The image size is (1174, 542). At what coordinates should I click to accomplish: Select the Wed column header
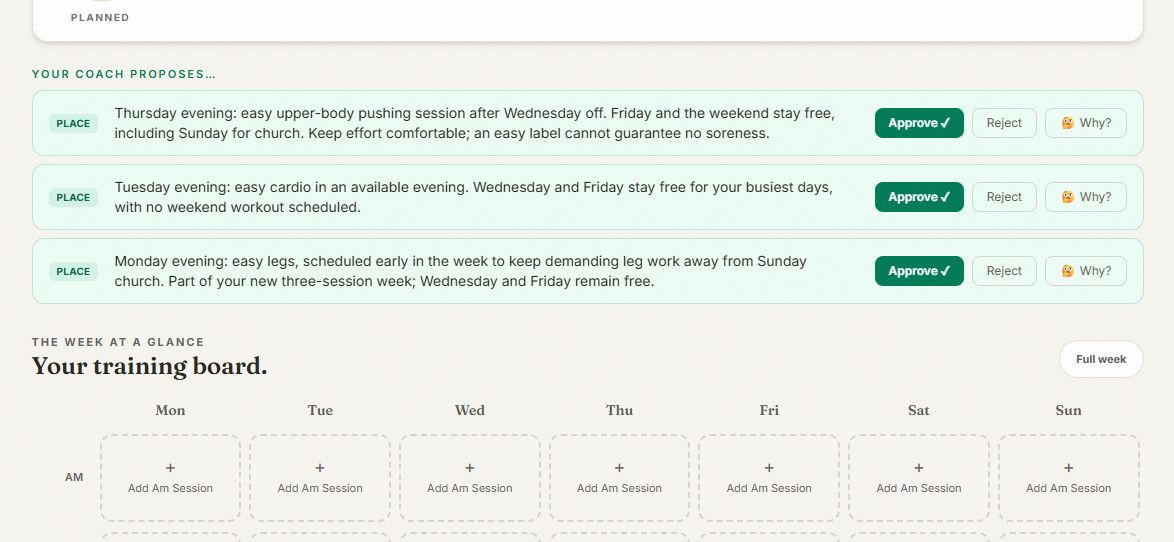coord(469,410)
